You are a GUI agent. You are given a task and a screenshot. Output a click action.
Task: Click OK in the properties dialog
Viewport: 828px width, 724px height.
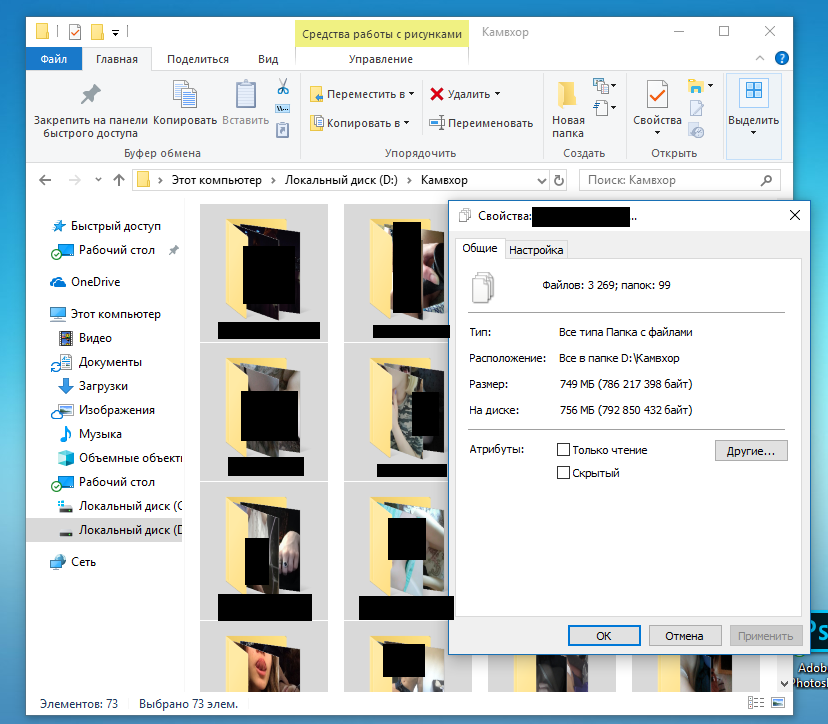point(604,636)
